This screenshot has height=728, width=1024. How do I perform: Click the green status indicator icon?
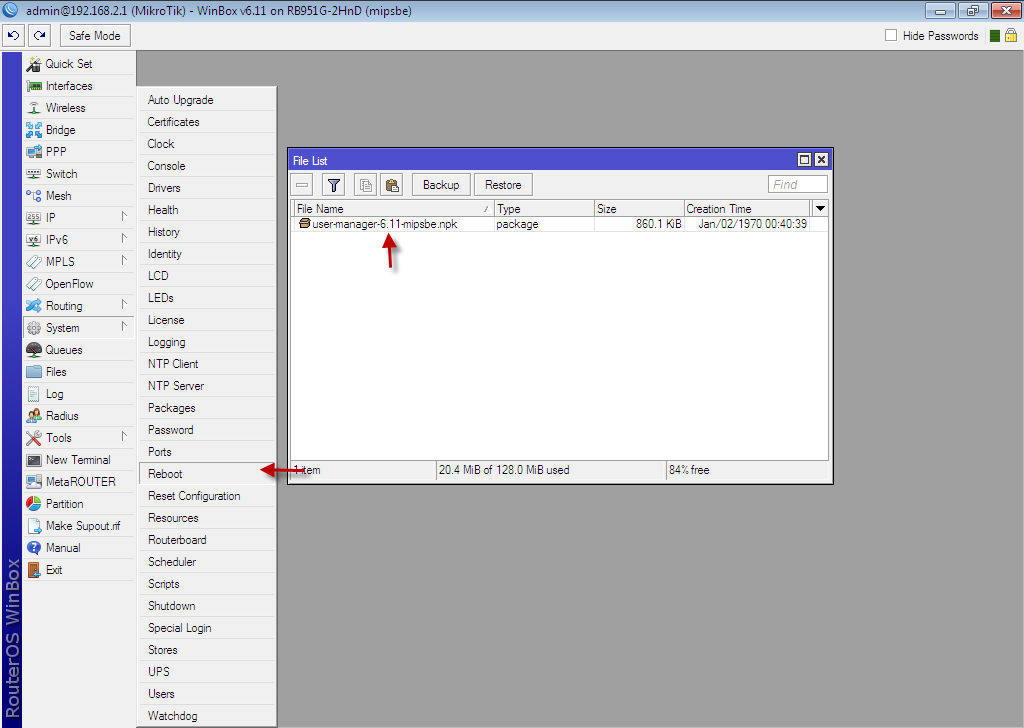[x=995, y=36]
